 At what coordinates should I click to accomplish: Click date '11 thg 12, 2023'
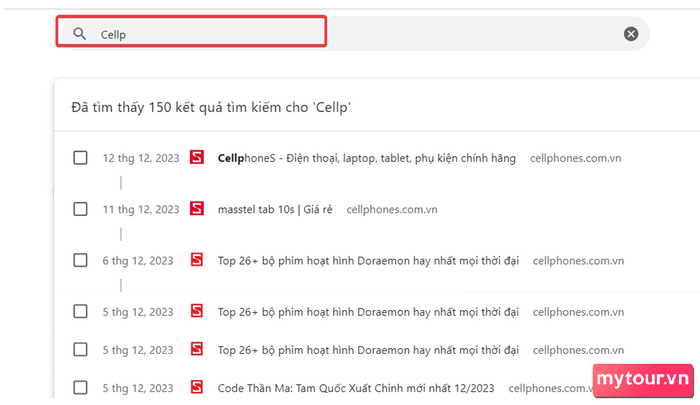(x=141, y=209)
